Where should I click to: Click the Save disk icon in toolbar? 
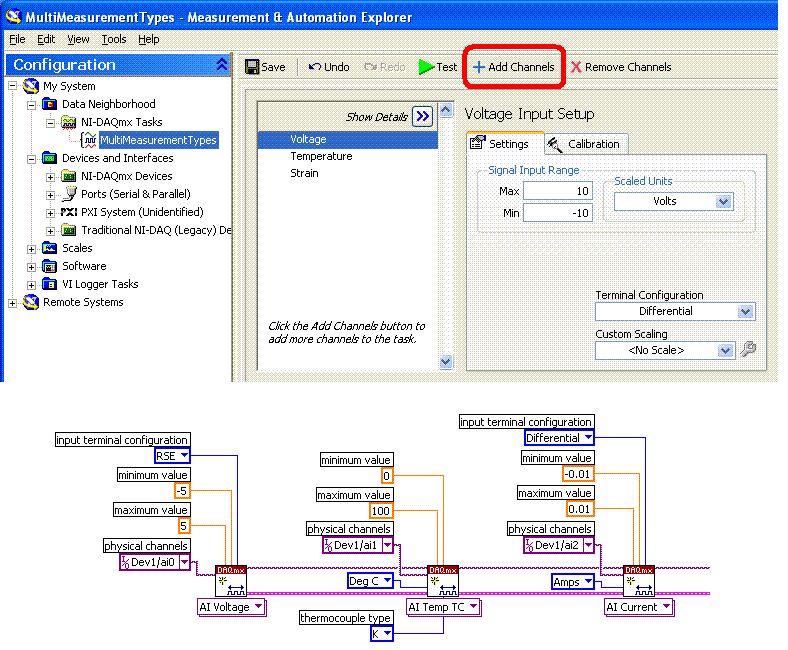[252, 67]
